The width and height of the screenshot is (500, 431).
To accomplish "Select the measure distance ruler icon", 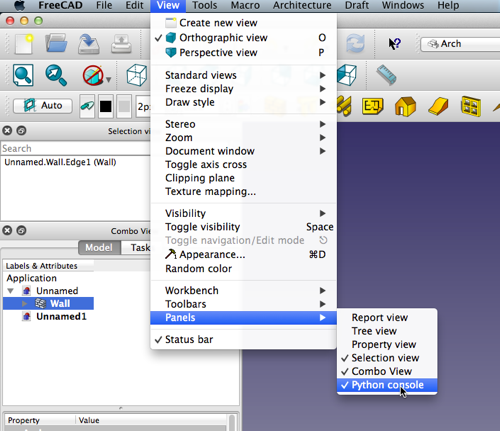I will [386, 75].
